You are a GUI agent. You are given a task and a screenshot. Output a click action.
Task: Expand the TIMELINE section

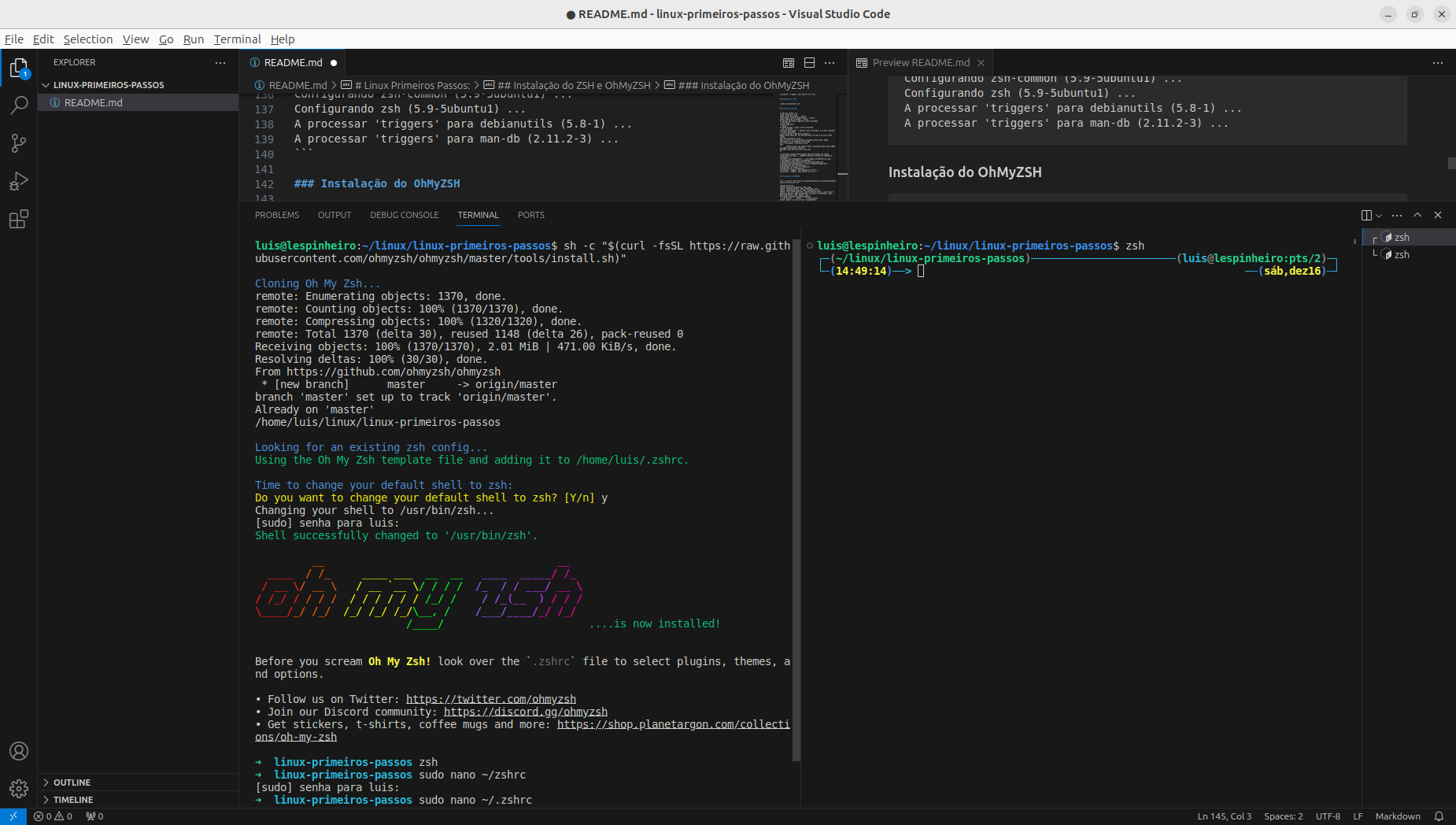tap(138, 800)
